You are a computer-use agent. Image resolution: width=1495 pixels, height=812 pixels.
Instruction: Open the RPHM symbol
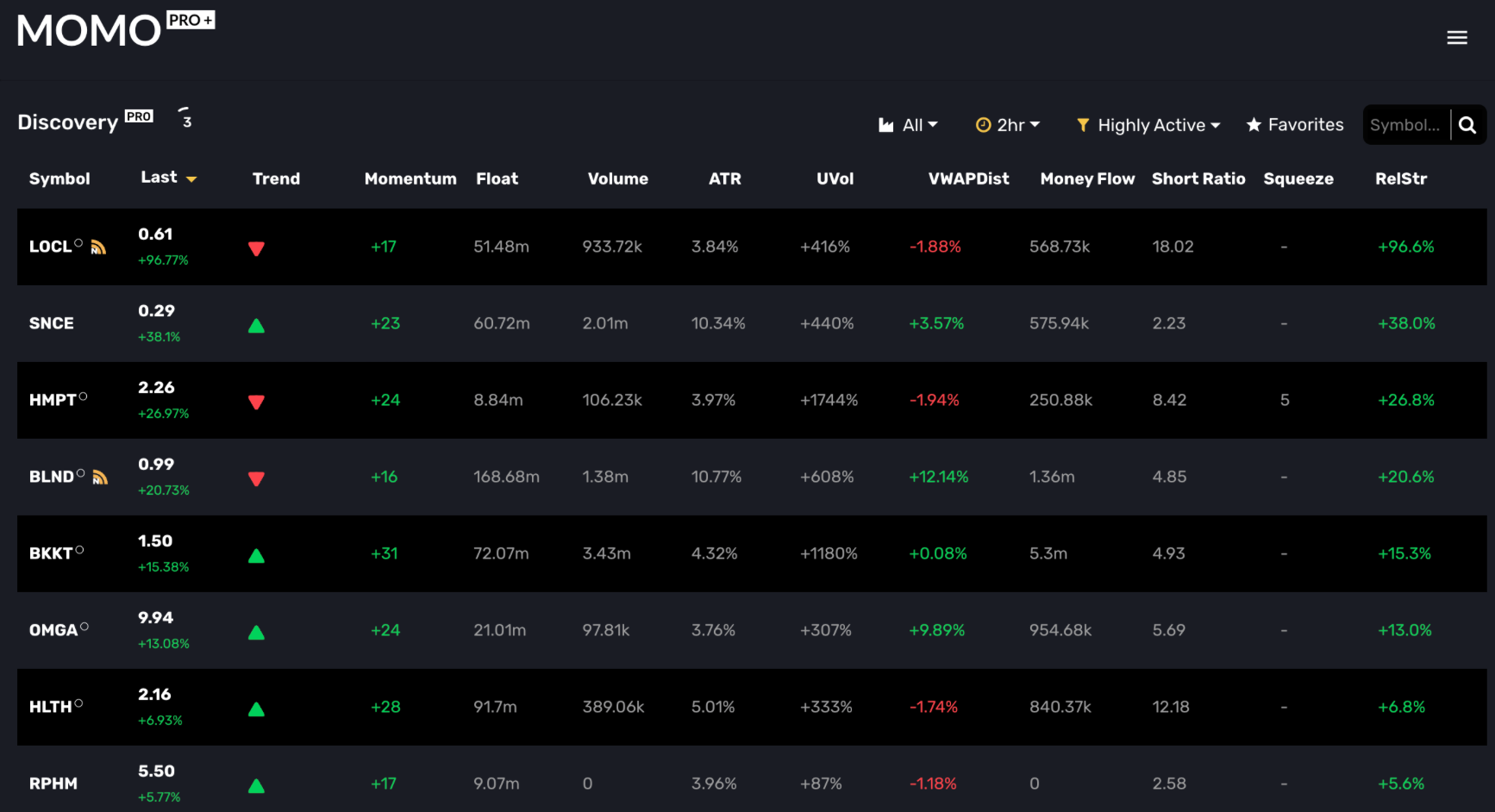[53, 784]
